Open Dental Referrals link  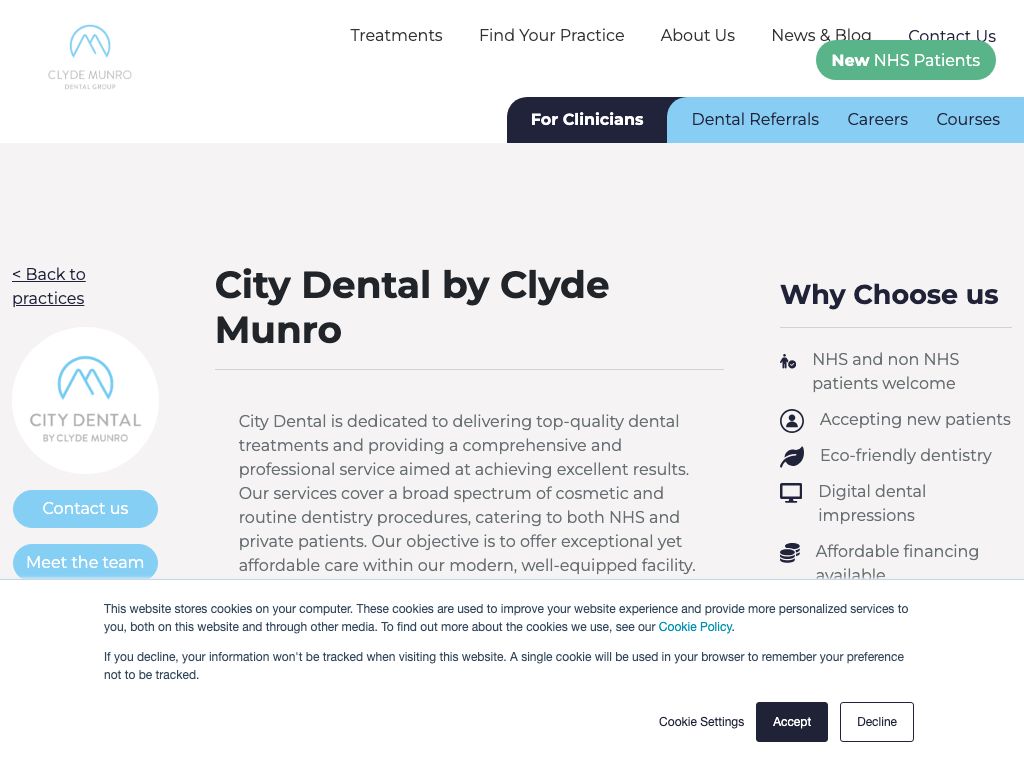(755, 120)
